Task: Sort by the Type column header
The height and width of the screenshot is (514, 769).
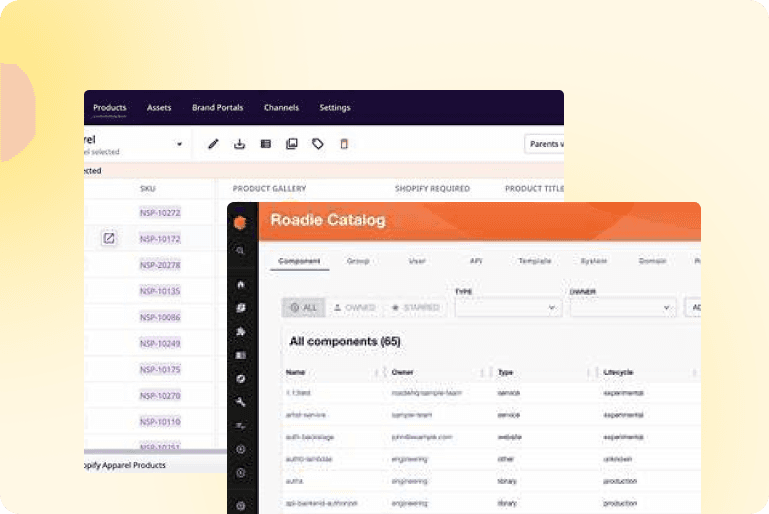Action: tap(505, 372)
